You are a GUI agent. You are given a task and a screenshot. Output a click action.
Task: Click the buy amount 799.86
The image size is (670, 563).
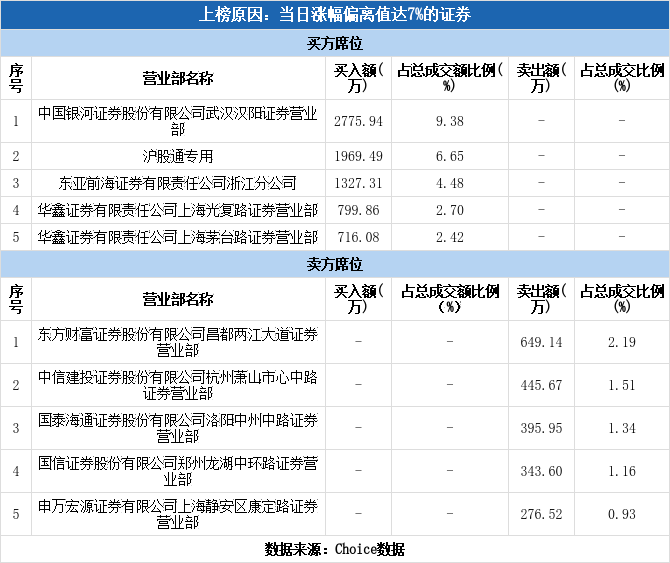point(358,210)
